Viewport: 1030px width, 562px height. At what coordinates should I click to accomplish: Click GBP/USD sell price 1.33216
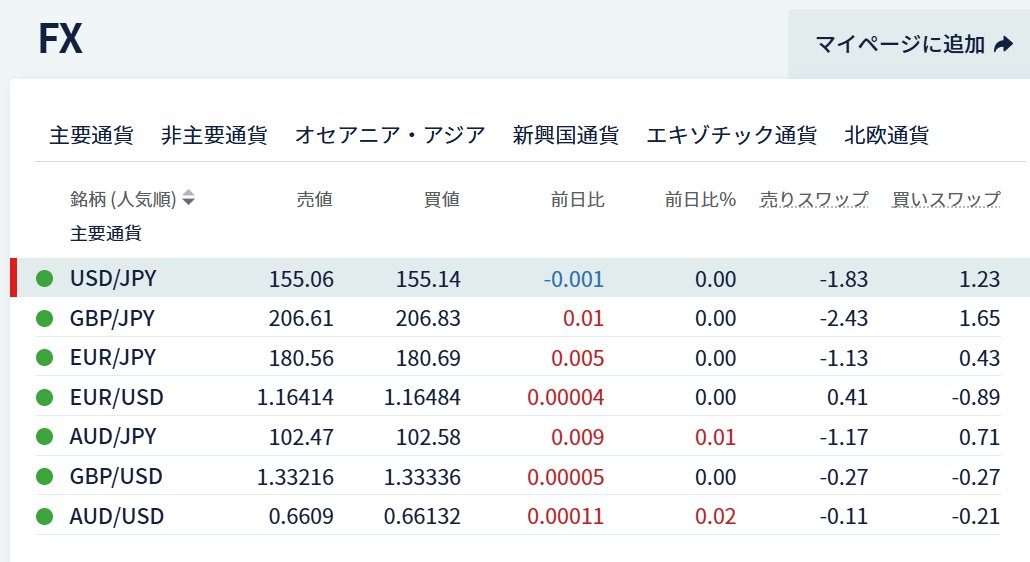pyautogui.click(x=295, y=477)
